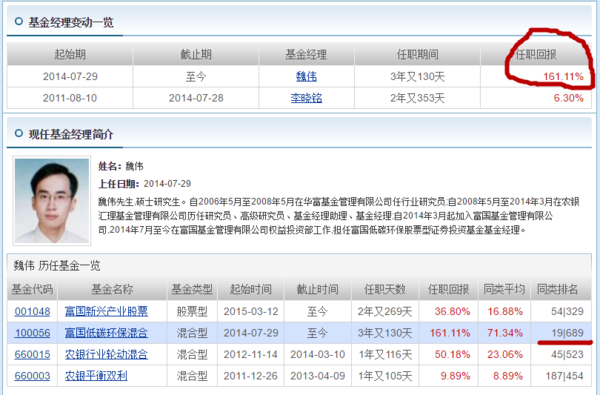Select start date 2011-08-10

coord(70,98)
